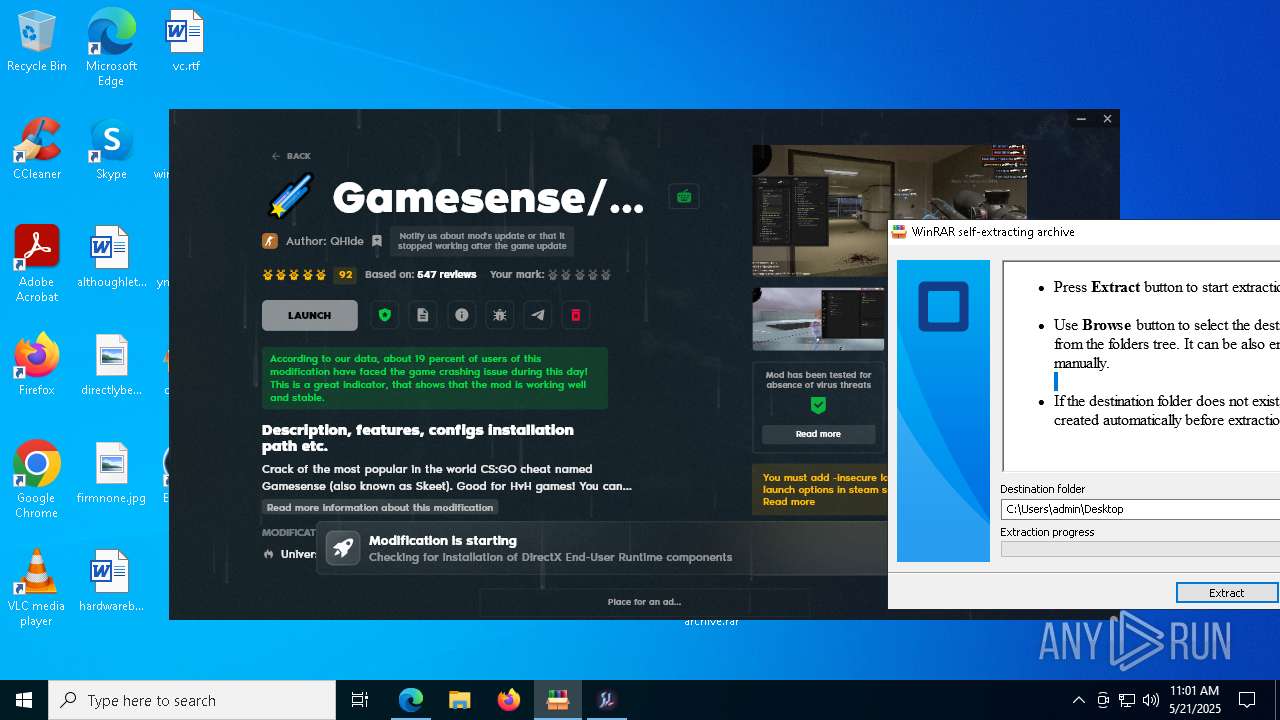Click 'Read more' under virus threats notice

[x=818, y=434]
